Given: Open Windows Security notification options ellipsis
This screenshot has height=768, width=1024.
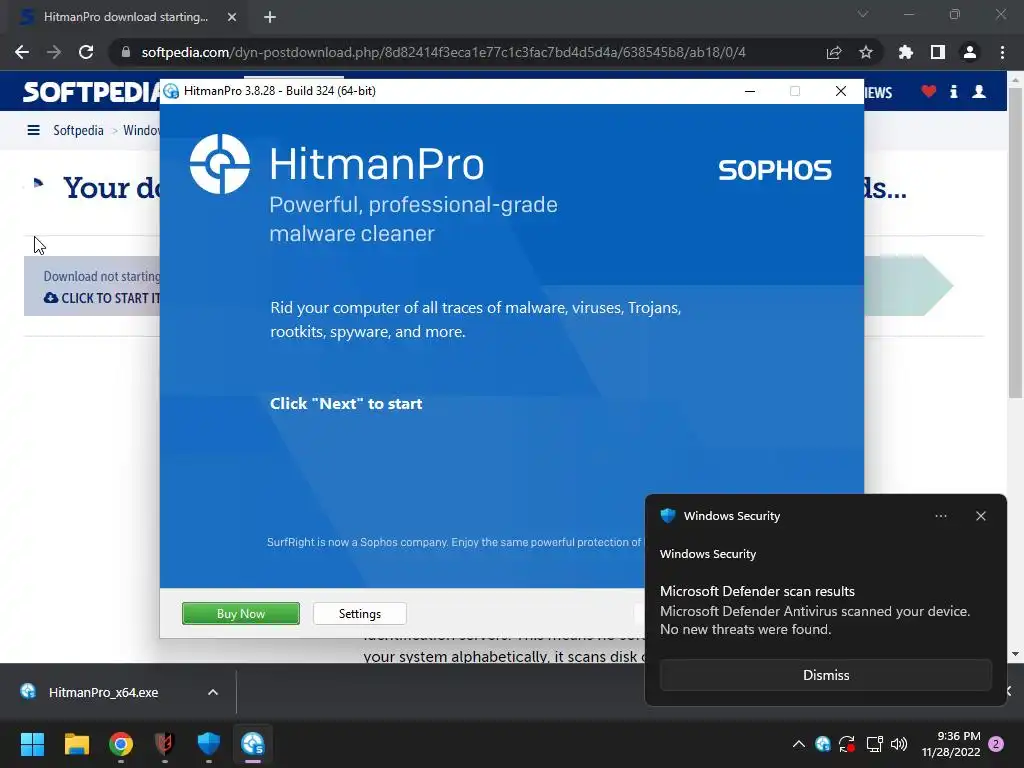Looking at the screenshot, I should point(940,516).
